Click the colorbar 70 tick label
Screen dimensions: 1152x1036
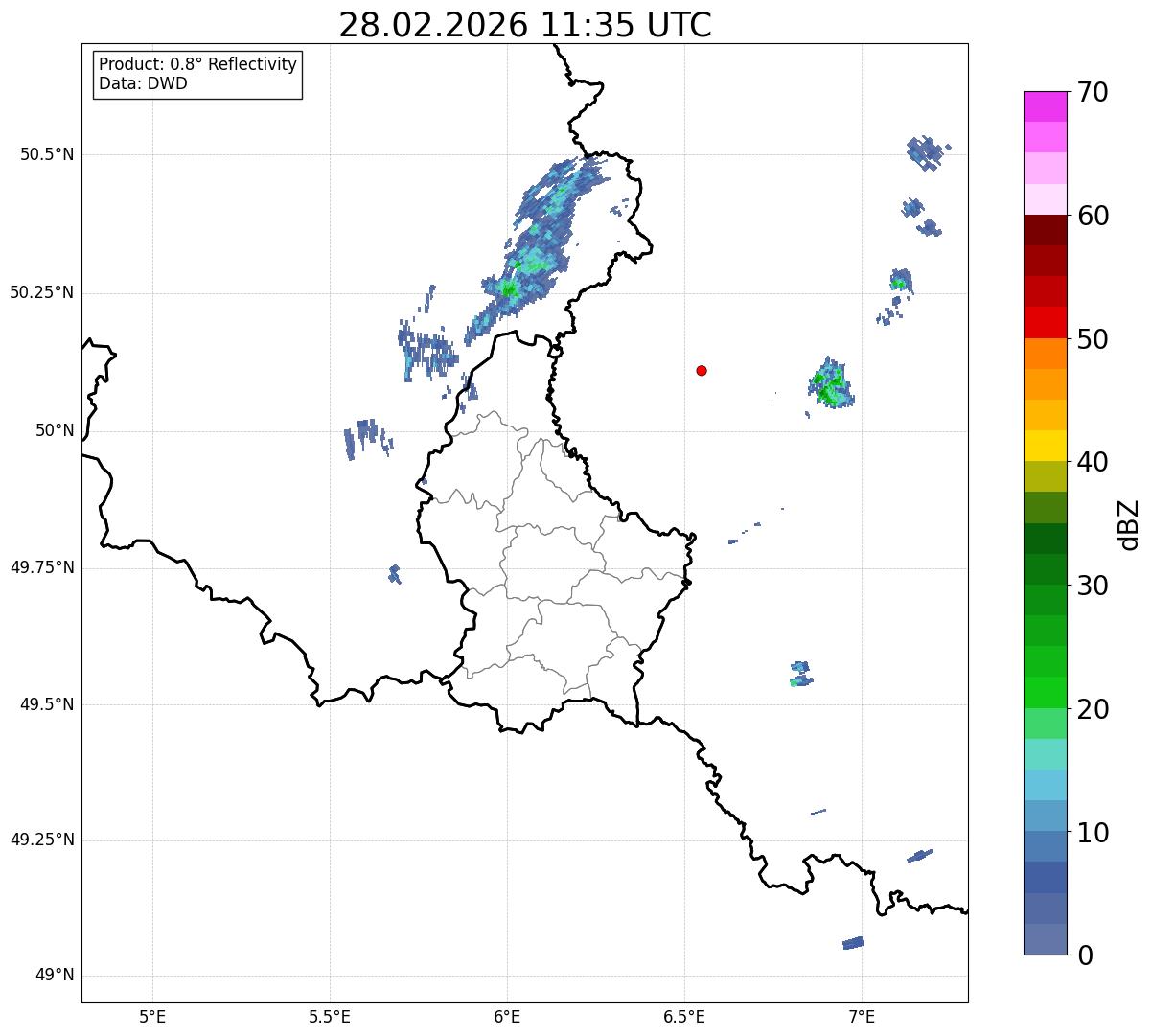coord(1093,92)
